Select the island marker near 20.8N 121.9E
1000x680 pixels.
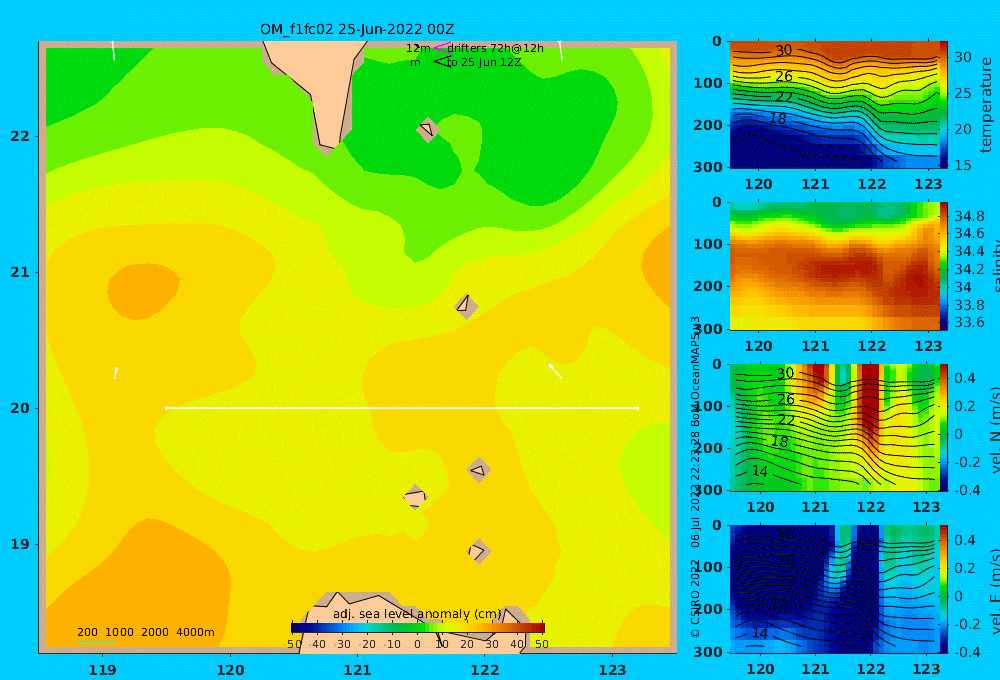[x=466, y=306]
